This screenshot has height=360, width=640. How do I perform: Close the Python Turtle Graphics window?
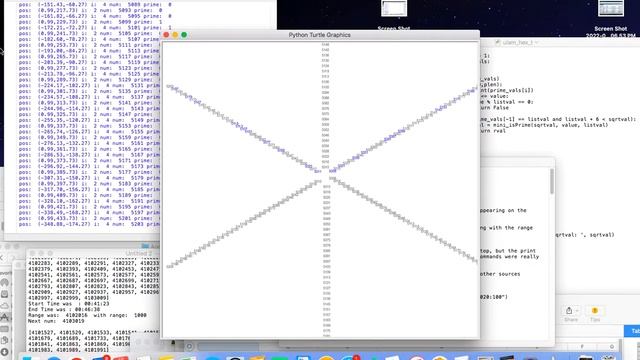[x=166, y=35]
